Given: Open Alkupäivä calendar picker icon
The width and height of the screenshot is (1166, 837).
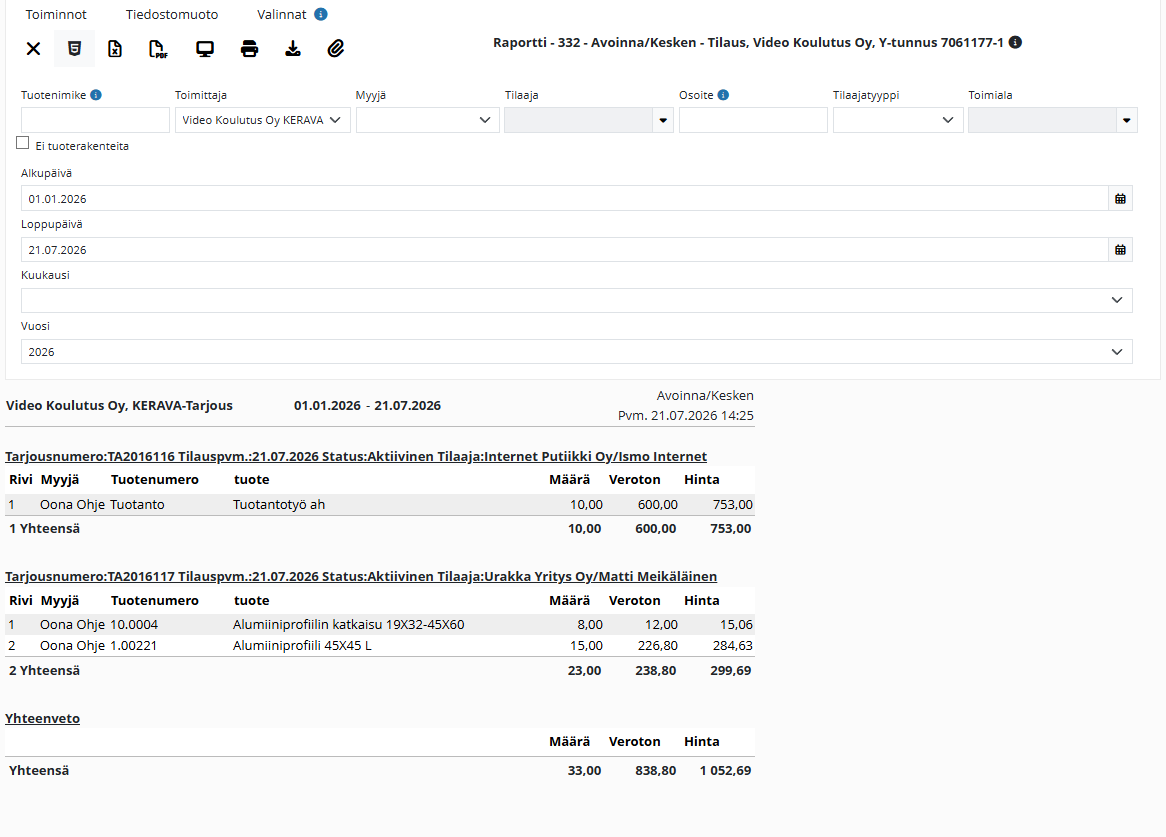Looking at the screenshot, I should point(1120,198).
